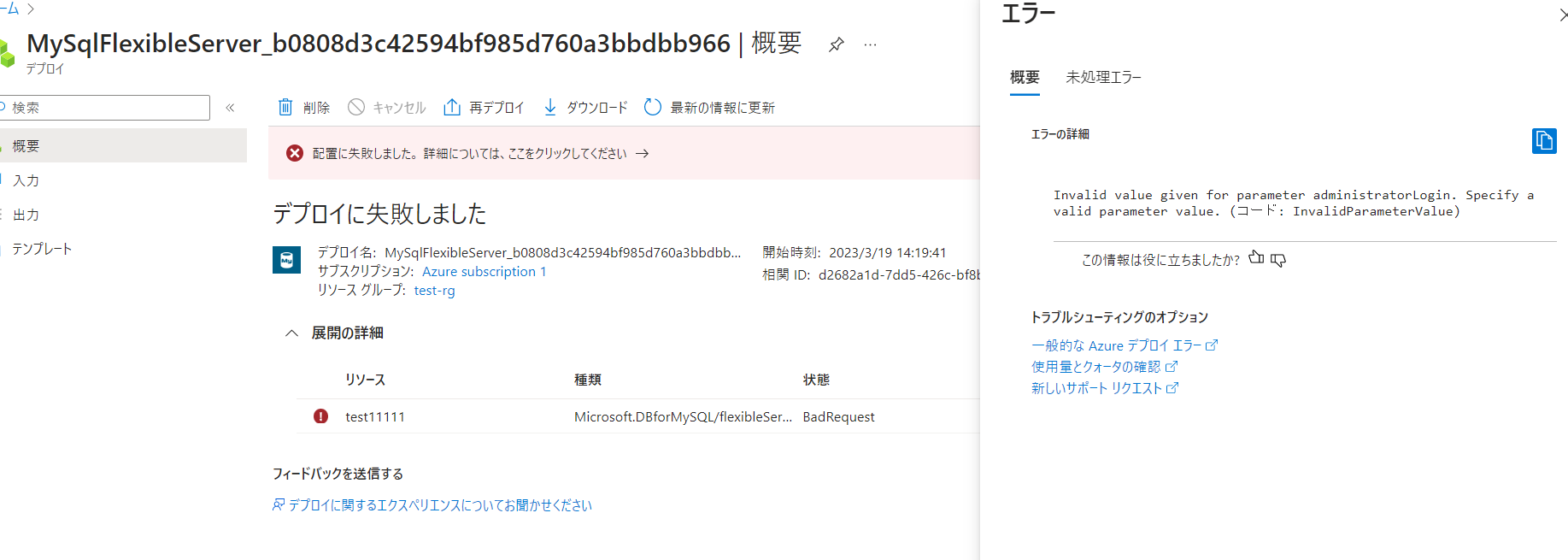
Task: Select 概要 in the left menu
Action: [123, 145]
